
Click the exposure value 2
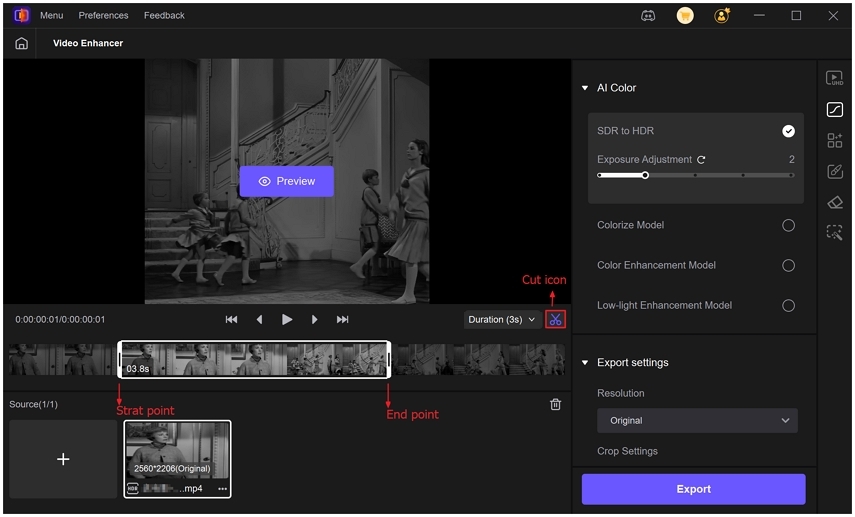(x=791, y=160)
